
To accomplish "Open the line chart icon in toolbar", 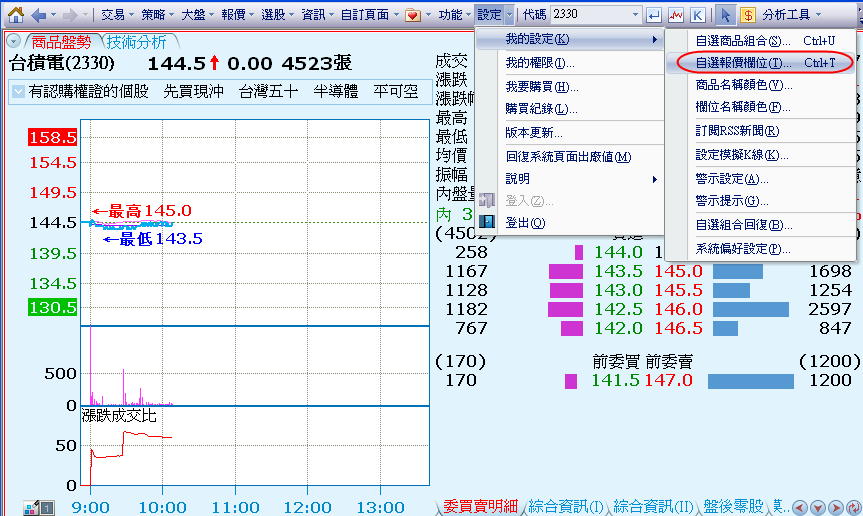I will click(x=676, y=15).
